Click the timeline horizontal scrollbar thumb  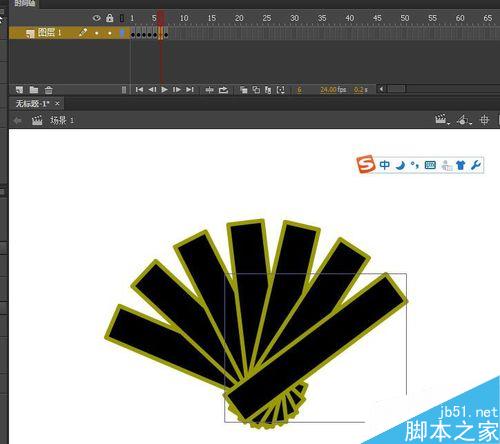point(397,89)
